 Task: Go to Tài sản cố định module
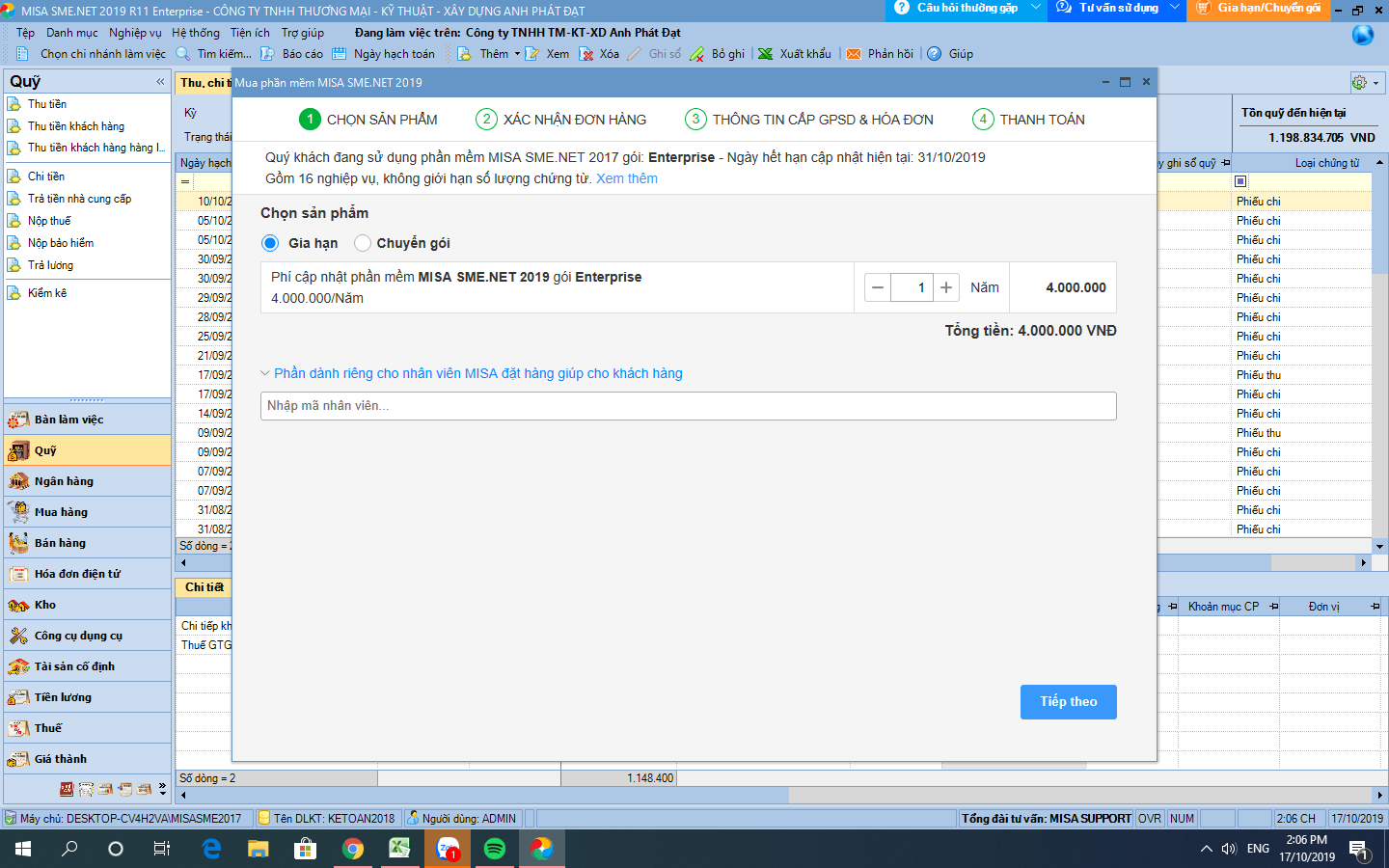(88, 666)
